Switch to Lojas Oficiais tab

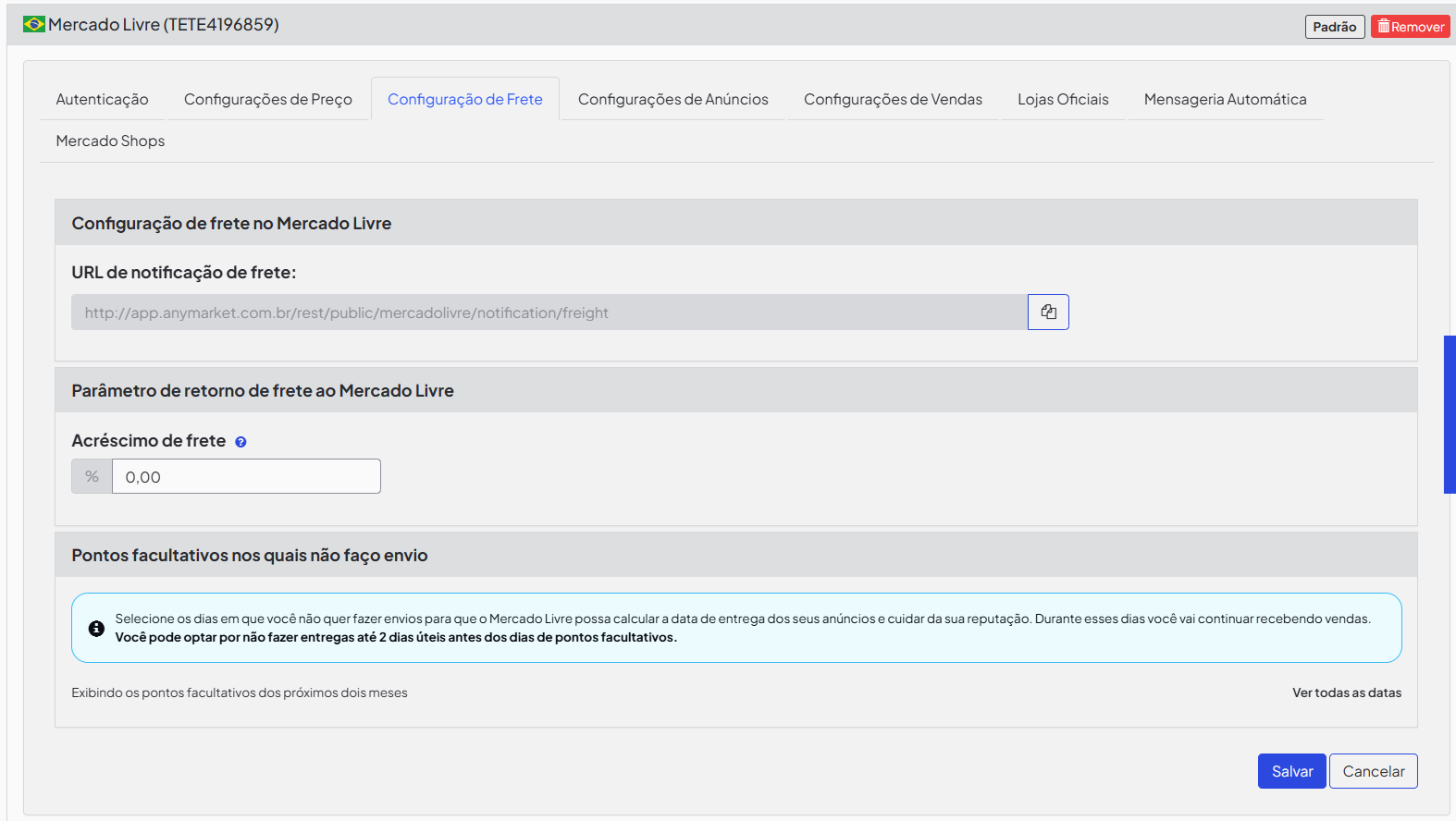[1063, 99]
